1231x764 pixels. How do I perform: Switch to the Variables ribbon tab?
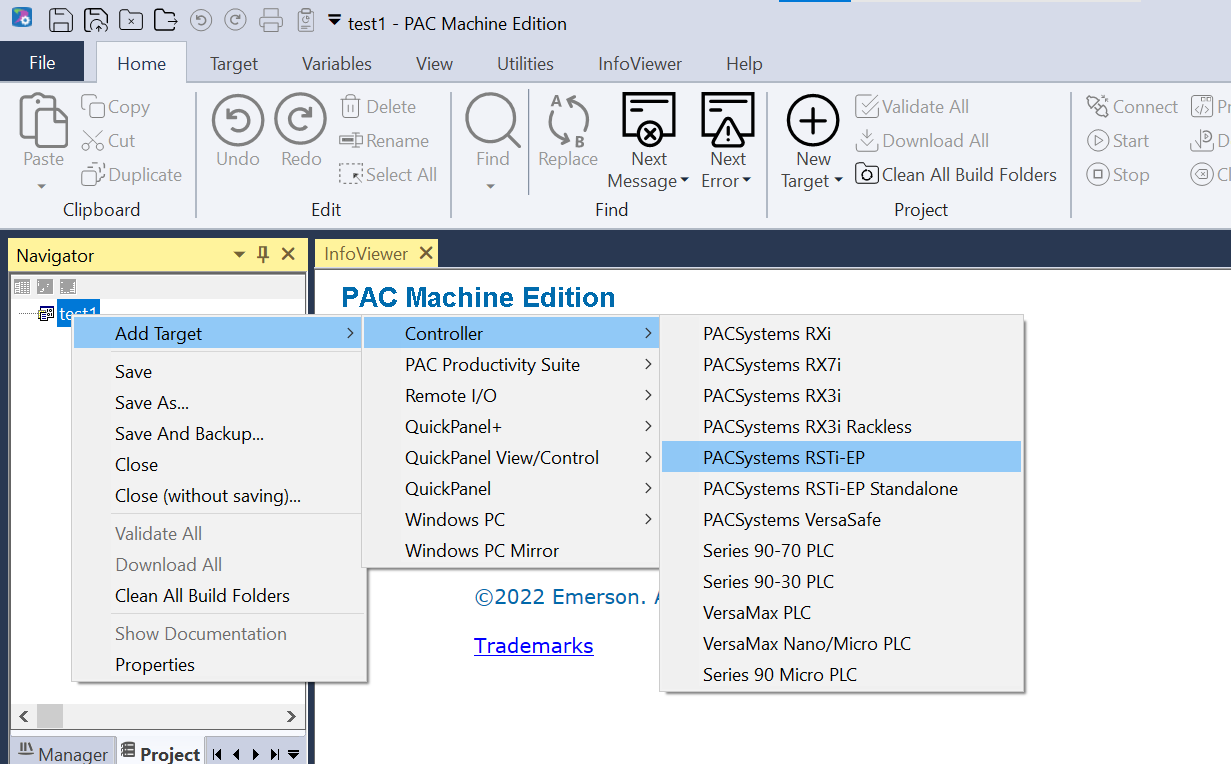point(337,64)
